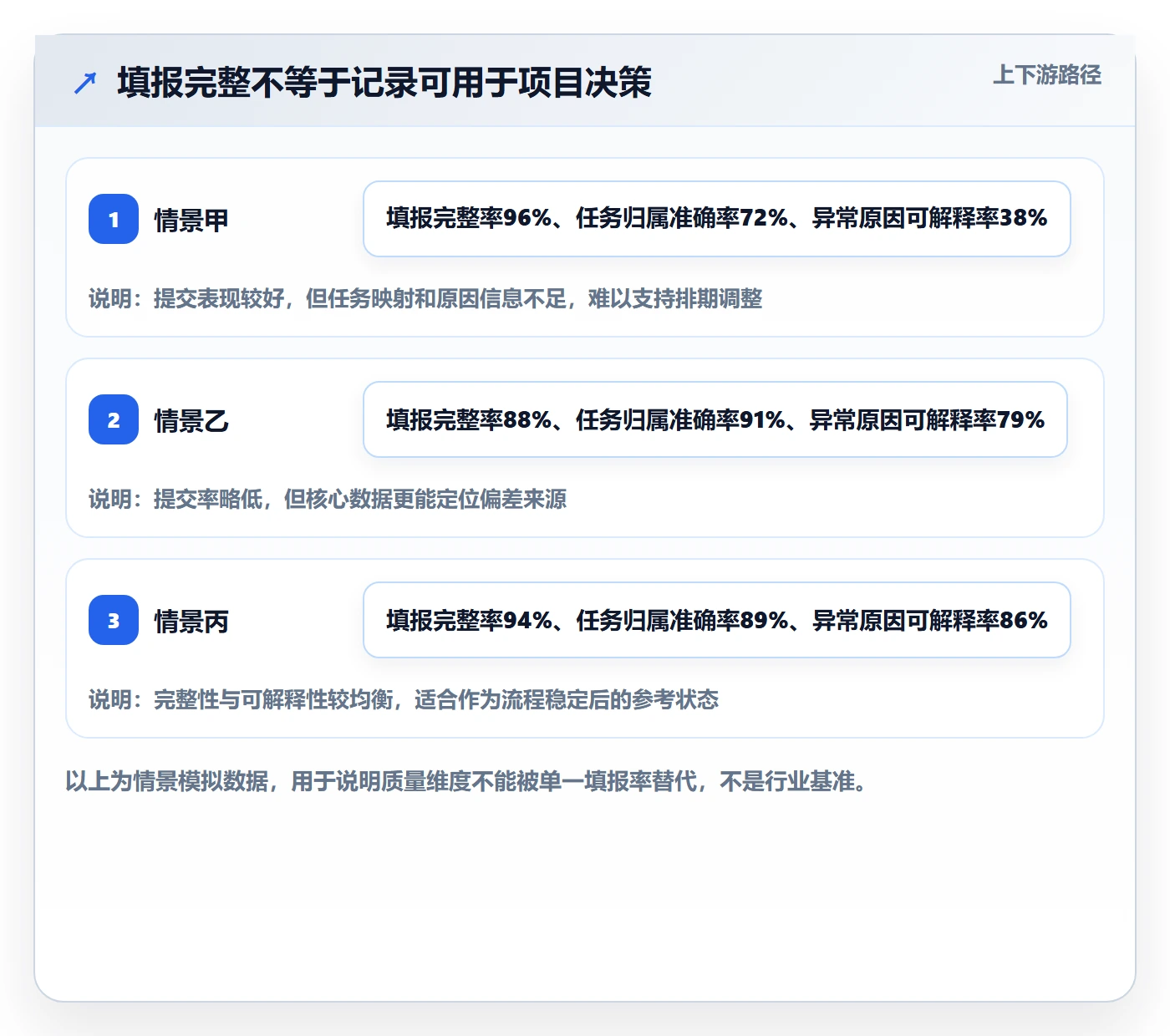The height and width of the screenshot is (1036, 1170).
Task: Click the 情景丙 heading
Action: (191, 622)
